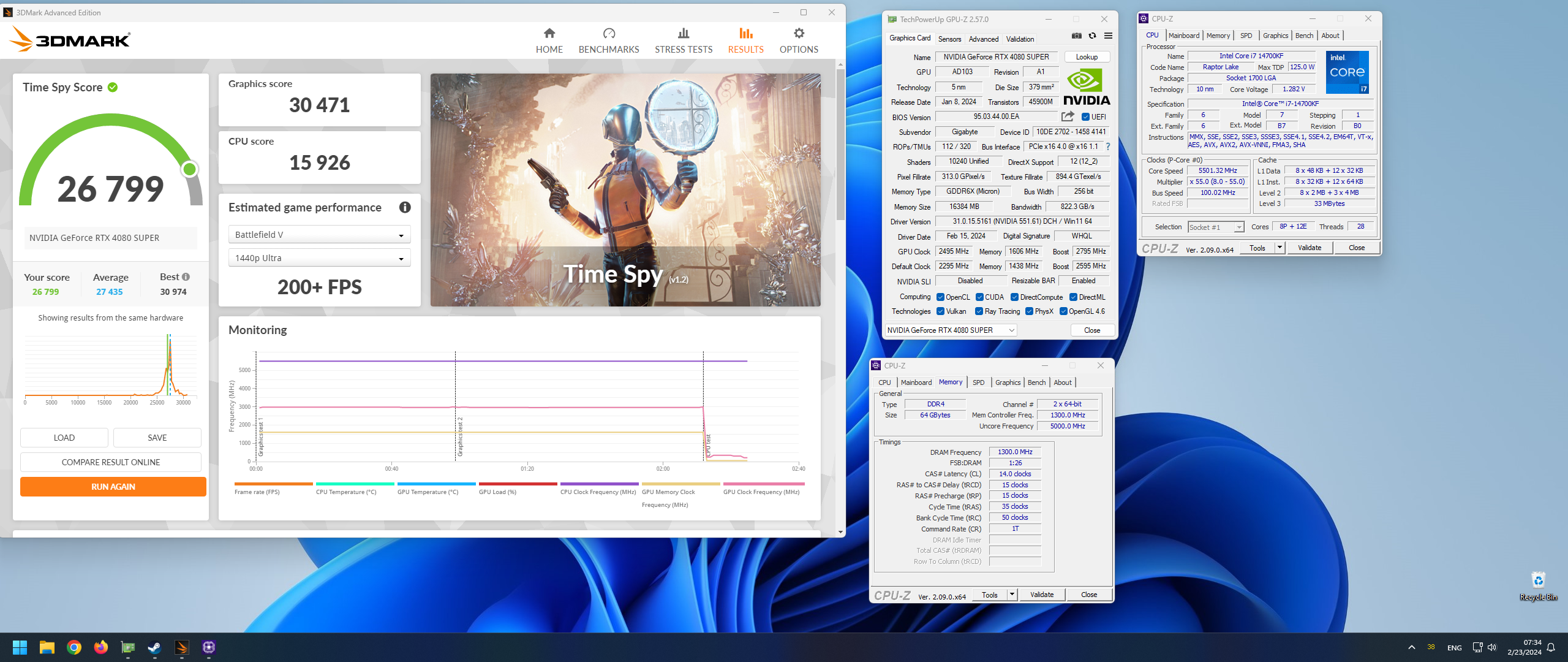Click the SAVE result button
This screenshot has height=662, width=1568.
tap(157, 438)
